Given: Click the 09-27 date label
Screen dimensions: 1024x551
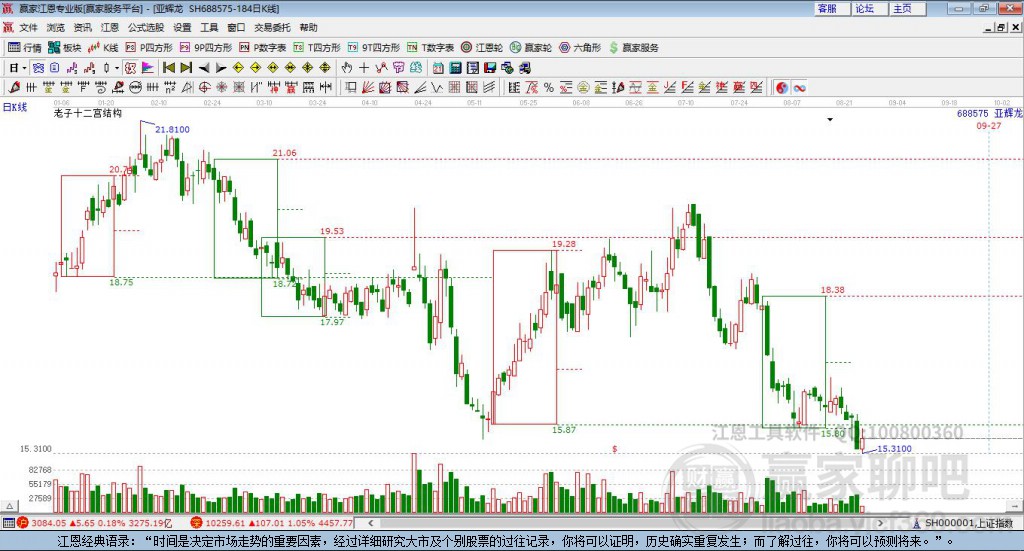Looking at the screenshot, I should point(989,125).
